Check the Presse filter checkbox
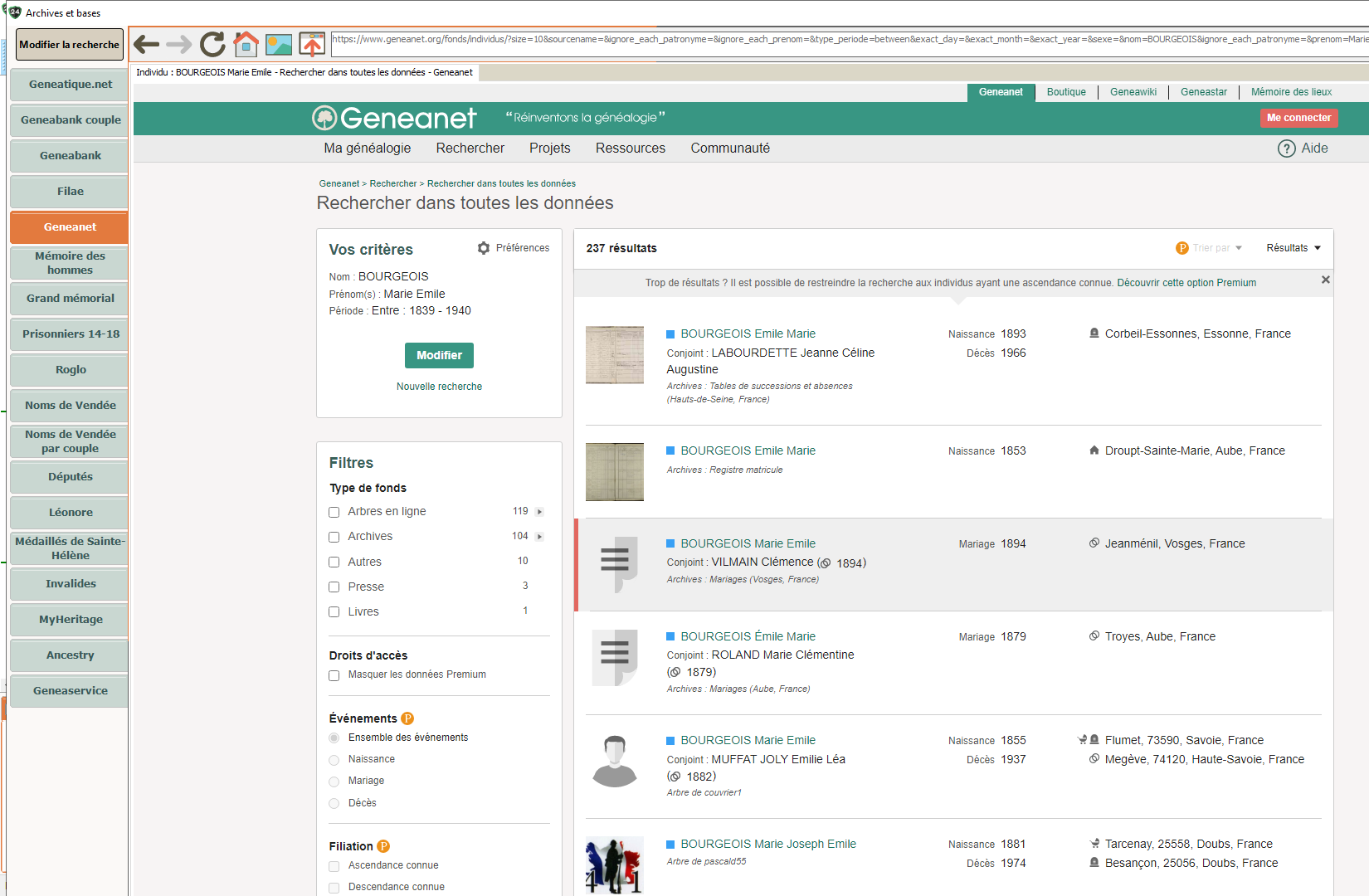 334,587
